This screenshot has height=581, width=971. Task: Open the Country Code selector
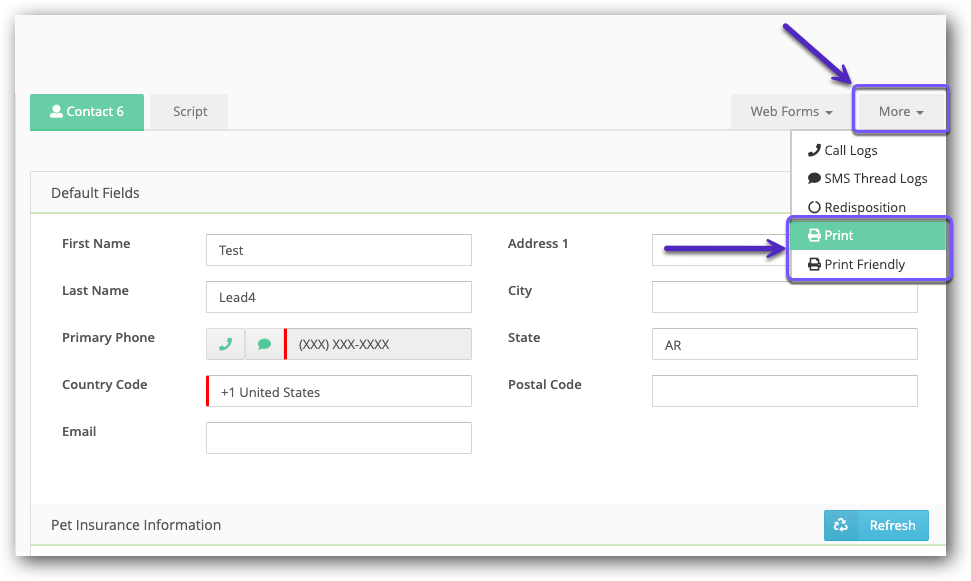coord(338,391)
